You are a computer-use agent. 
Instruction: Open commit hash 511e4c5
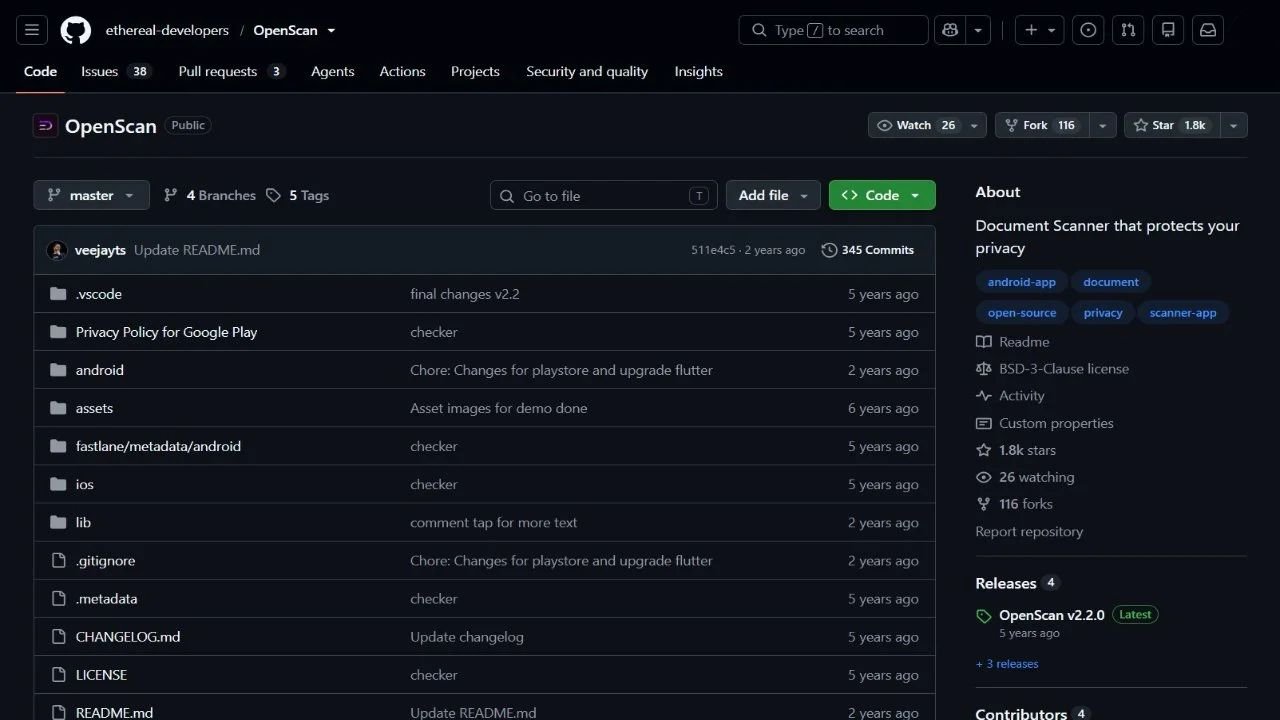[x=713, y=250]
